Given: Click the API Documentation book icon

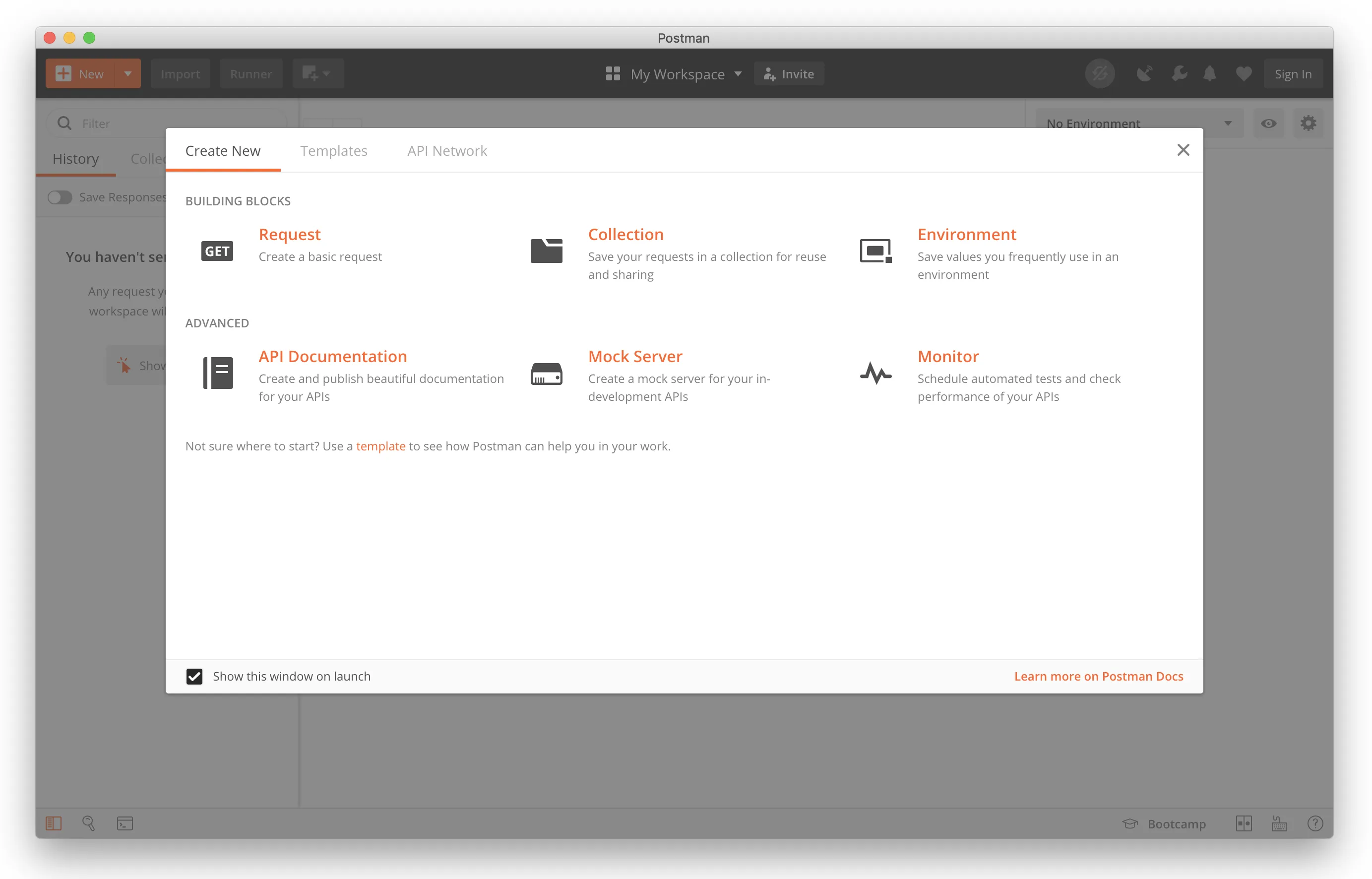Looking at the screenshot, I should coord(217,374).
